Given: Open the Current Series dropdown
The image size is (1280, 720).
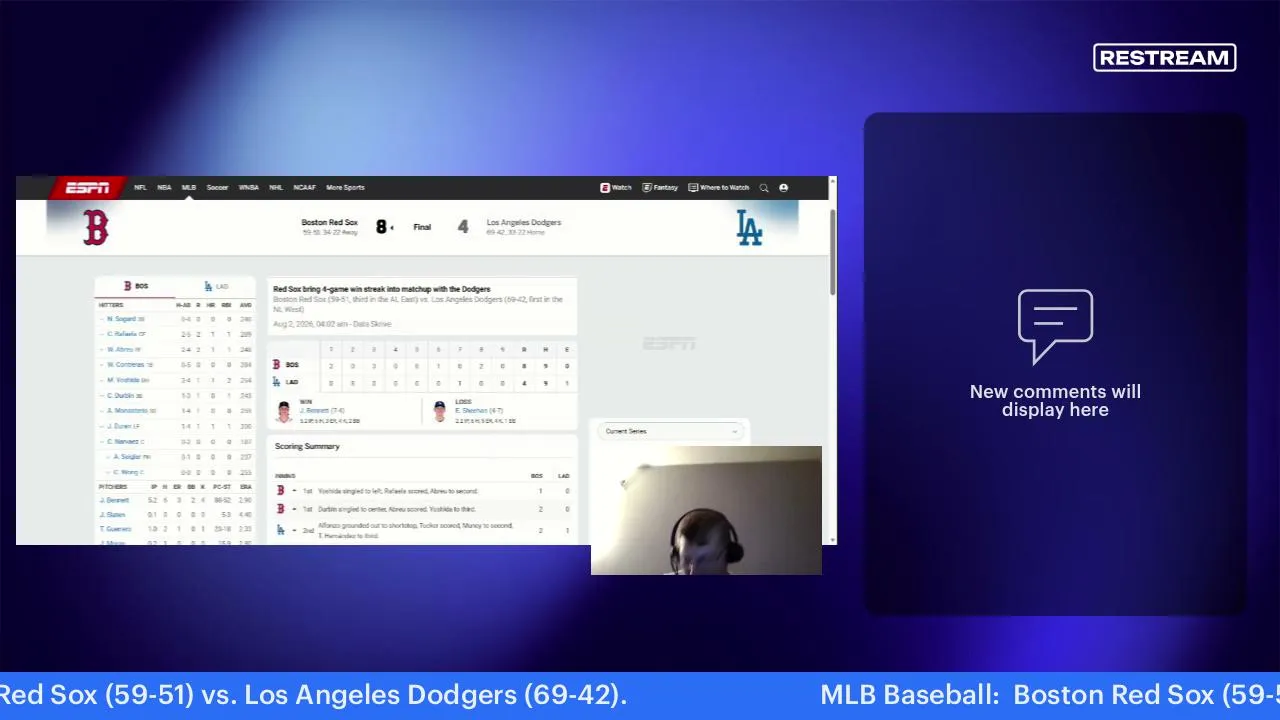Looking at the screenshot, I should (672, 431).
